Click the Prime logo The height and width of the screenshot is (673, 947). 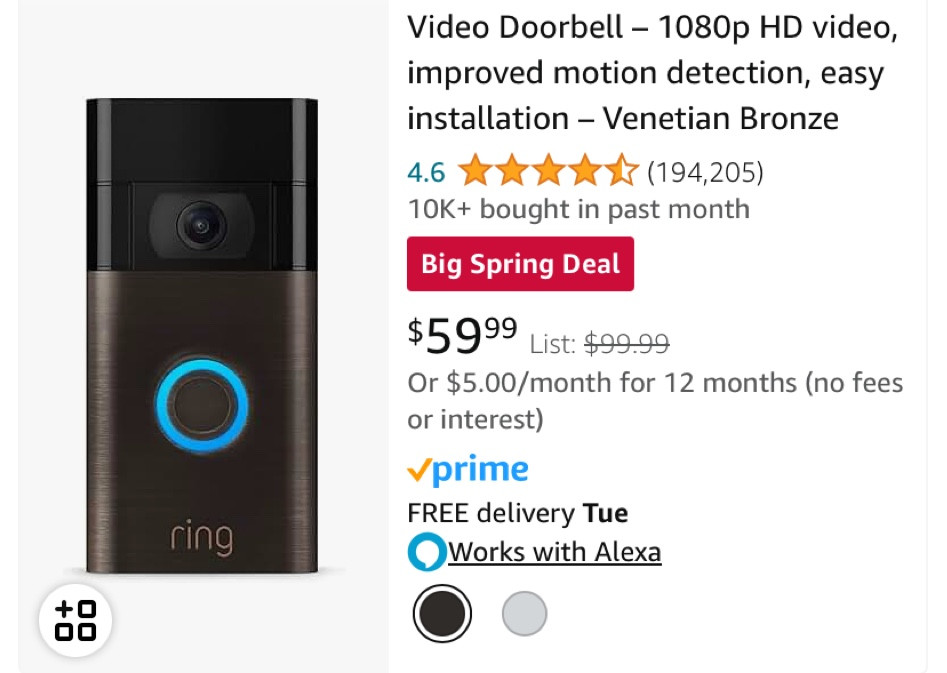pyautogui.click(x=469, y=468)
